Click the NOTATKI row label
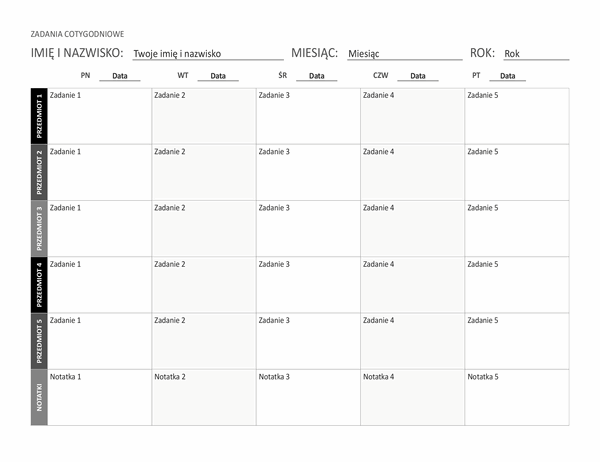This screenshot has width=600, height=462. [x=39, y=397]
